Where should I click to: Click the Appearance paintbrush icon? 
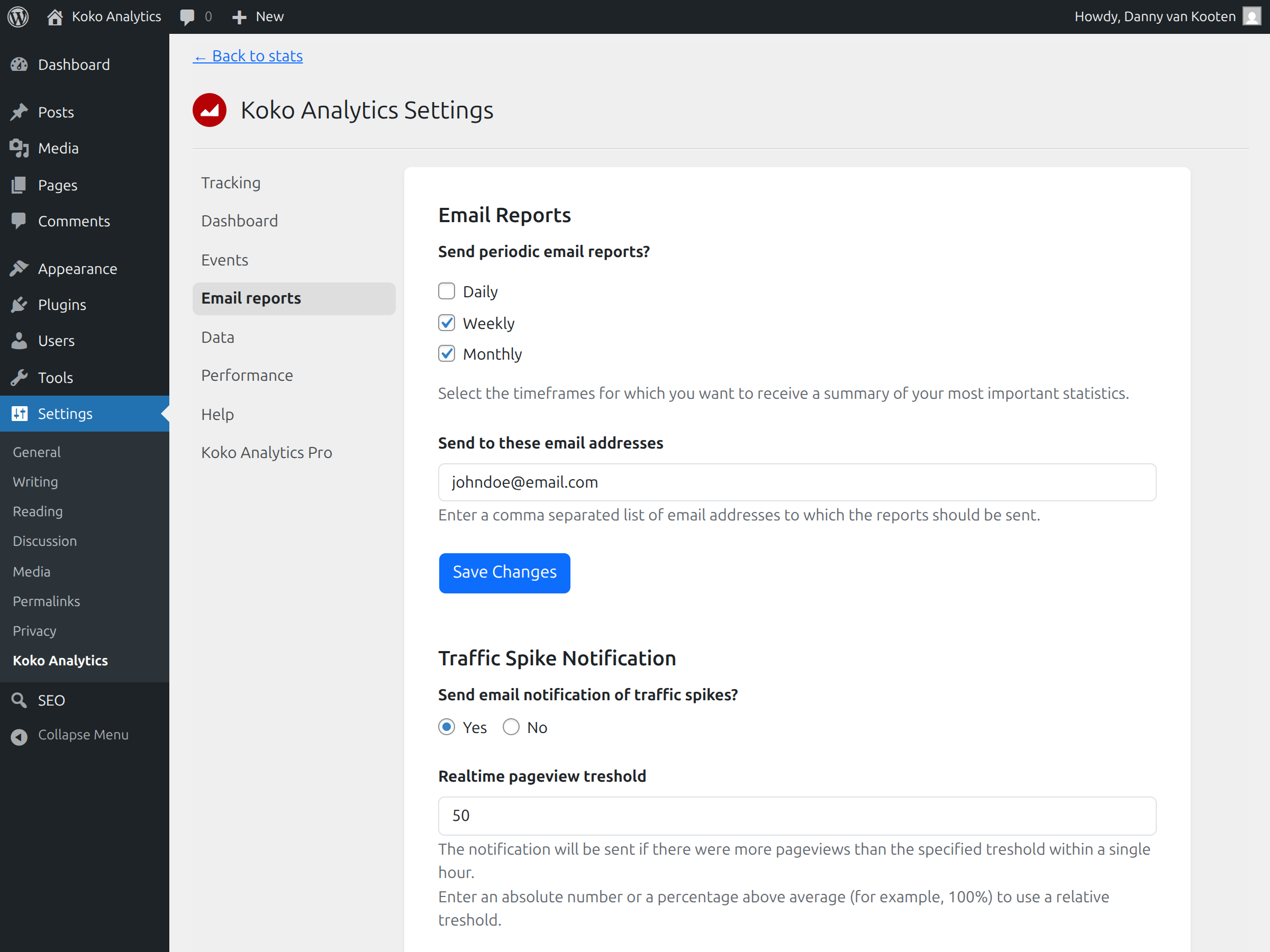tap(20, 268)
